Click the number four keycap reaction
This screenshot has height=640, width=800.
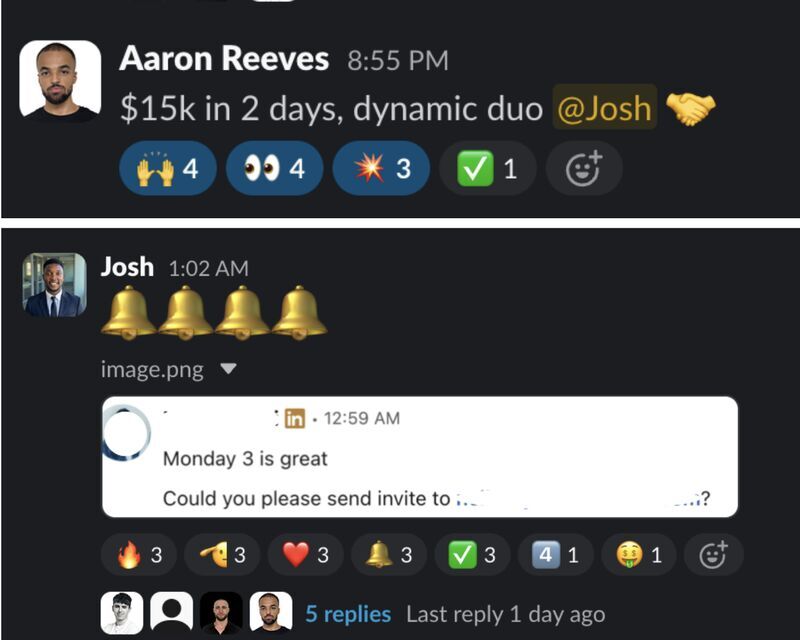pos(556,555)
